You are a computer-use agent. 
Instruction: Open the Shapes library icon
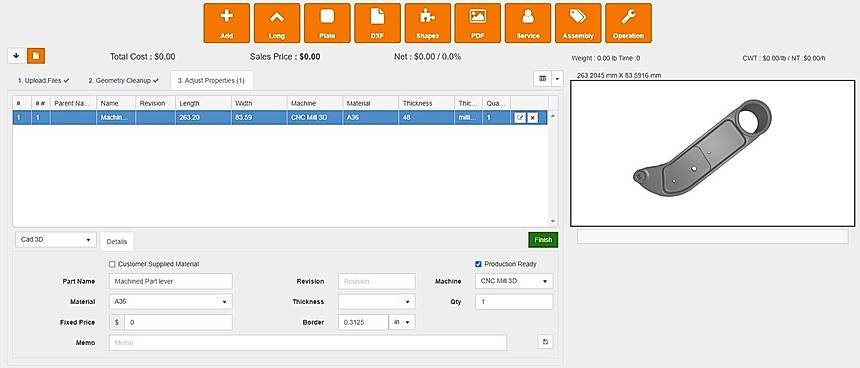(x=427, y=23)
